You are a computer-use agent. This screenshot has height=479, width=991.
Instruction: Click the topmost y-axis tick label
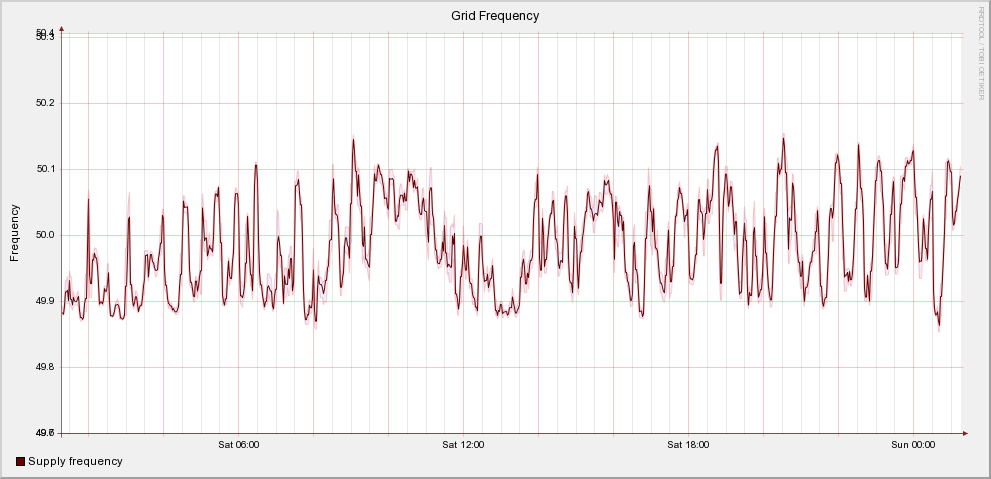[45, 35]
